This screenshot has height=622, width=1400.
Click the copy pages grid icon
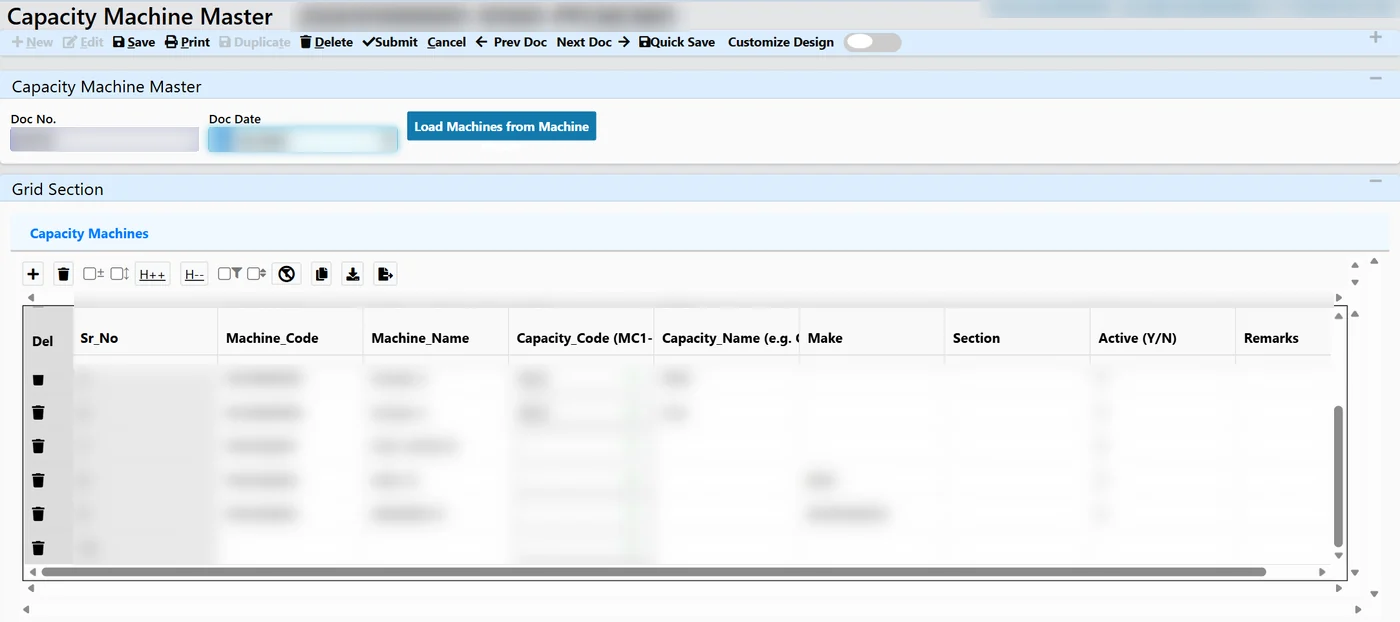point(321,274)
